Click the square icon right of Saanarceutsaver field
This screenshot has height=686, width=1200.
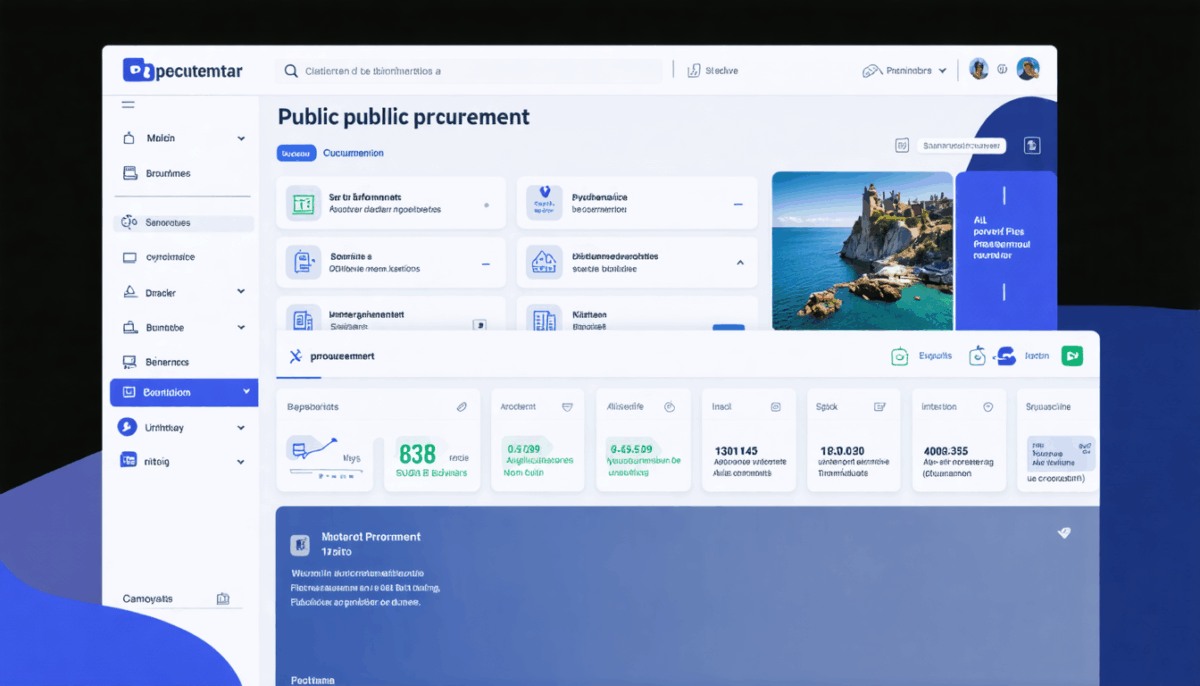(1033, 145)
